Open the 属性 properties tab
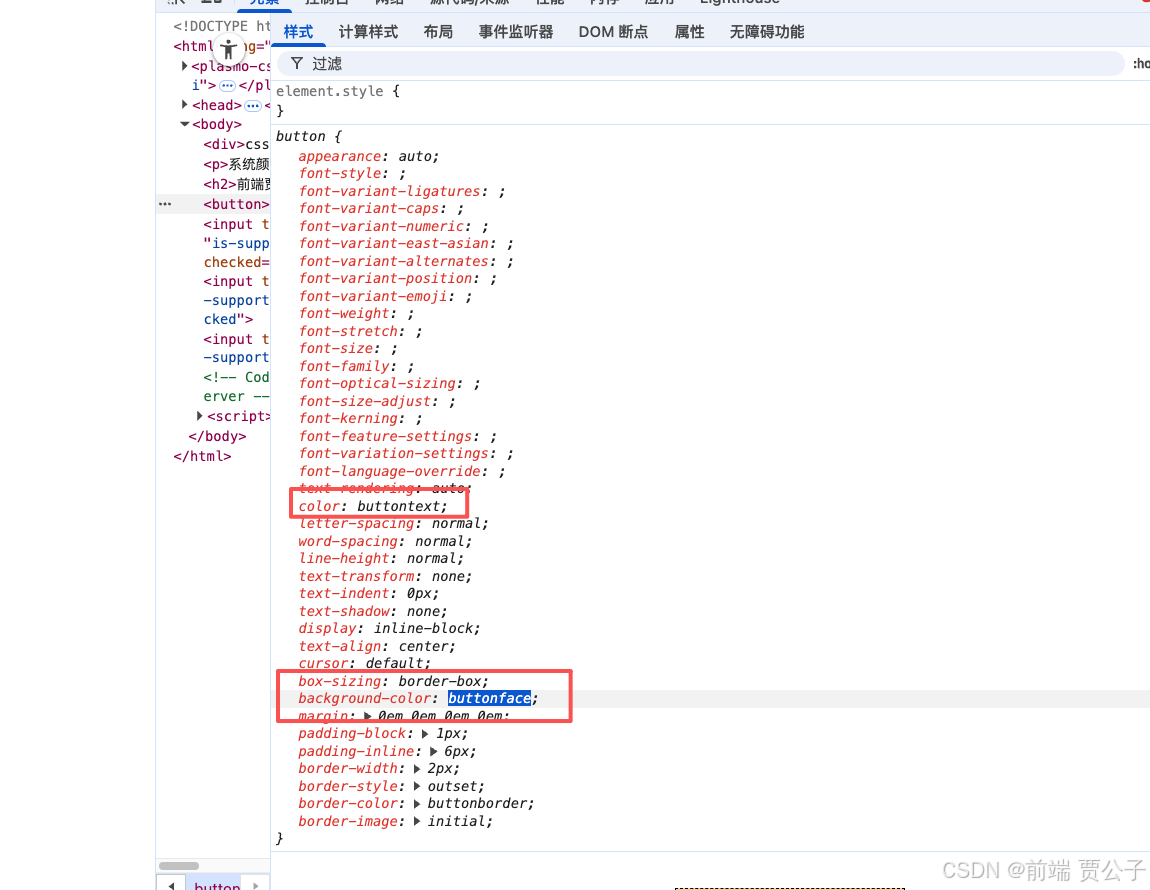 coord(689,32)
